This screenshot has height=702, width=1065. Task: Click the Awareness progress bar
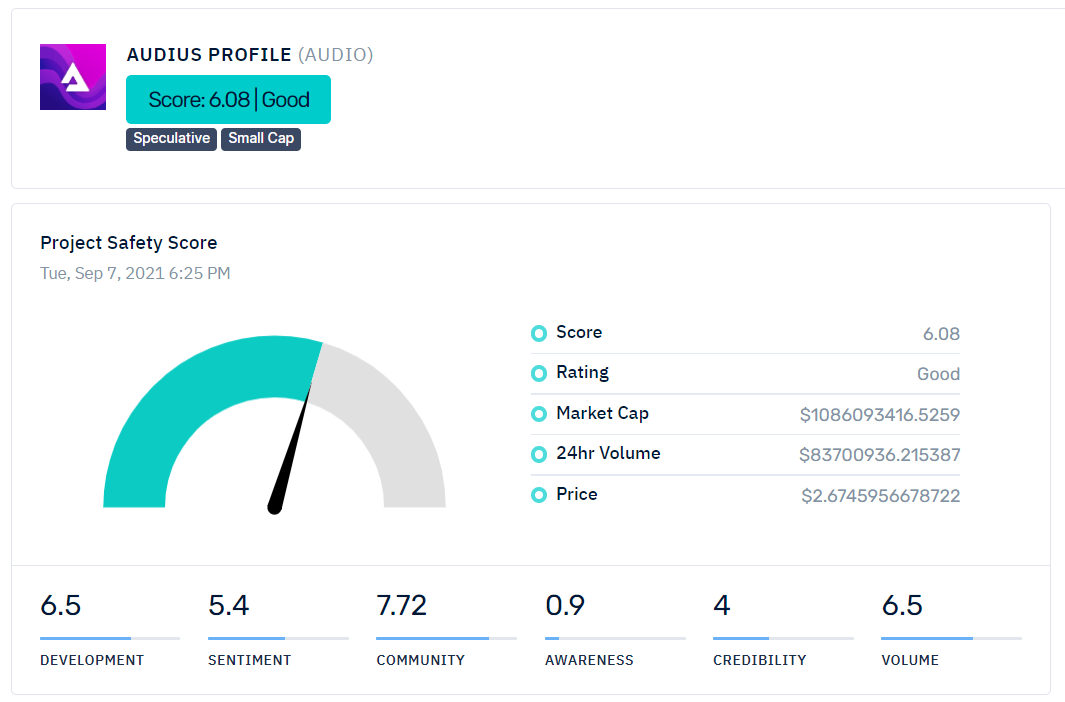tap(615, 638)
